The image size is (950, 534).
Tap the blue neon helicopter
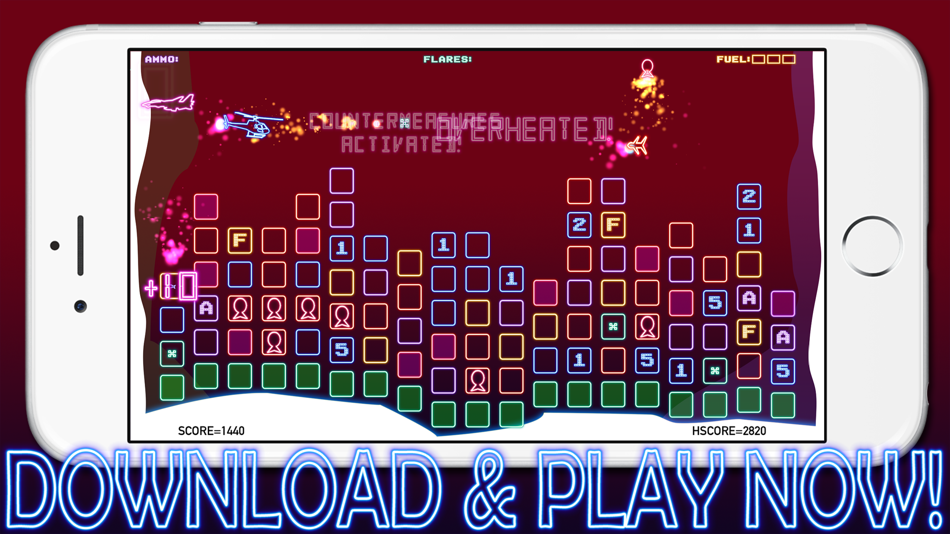(x=251, y=125)
